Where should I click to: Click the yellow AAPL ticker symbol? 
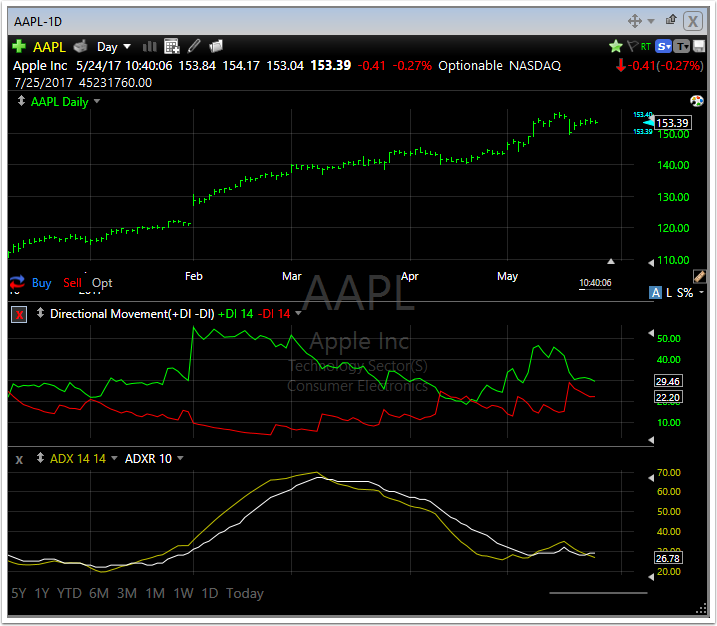pyautogui.click(x=49, y=47)
